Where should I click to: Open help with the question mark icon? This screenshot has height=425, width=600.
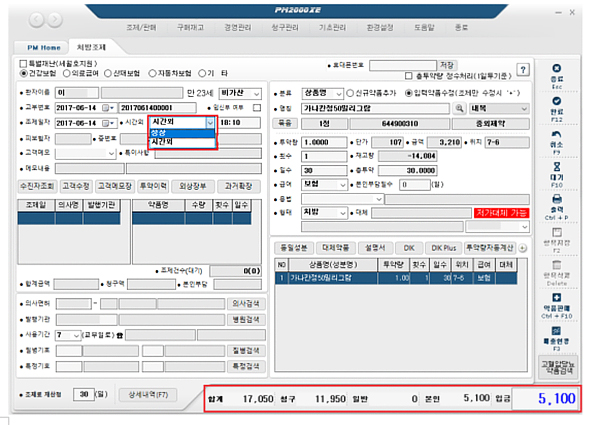523,70
